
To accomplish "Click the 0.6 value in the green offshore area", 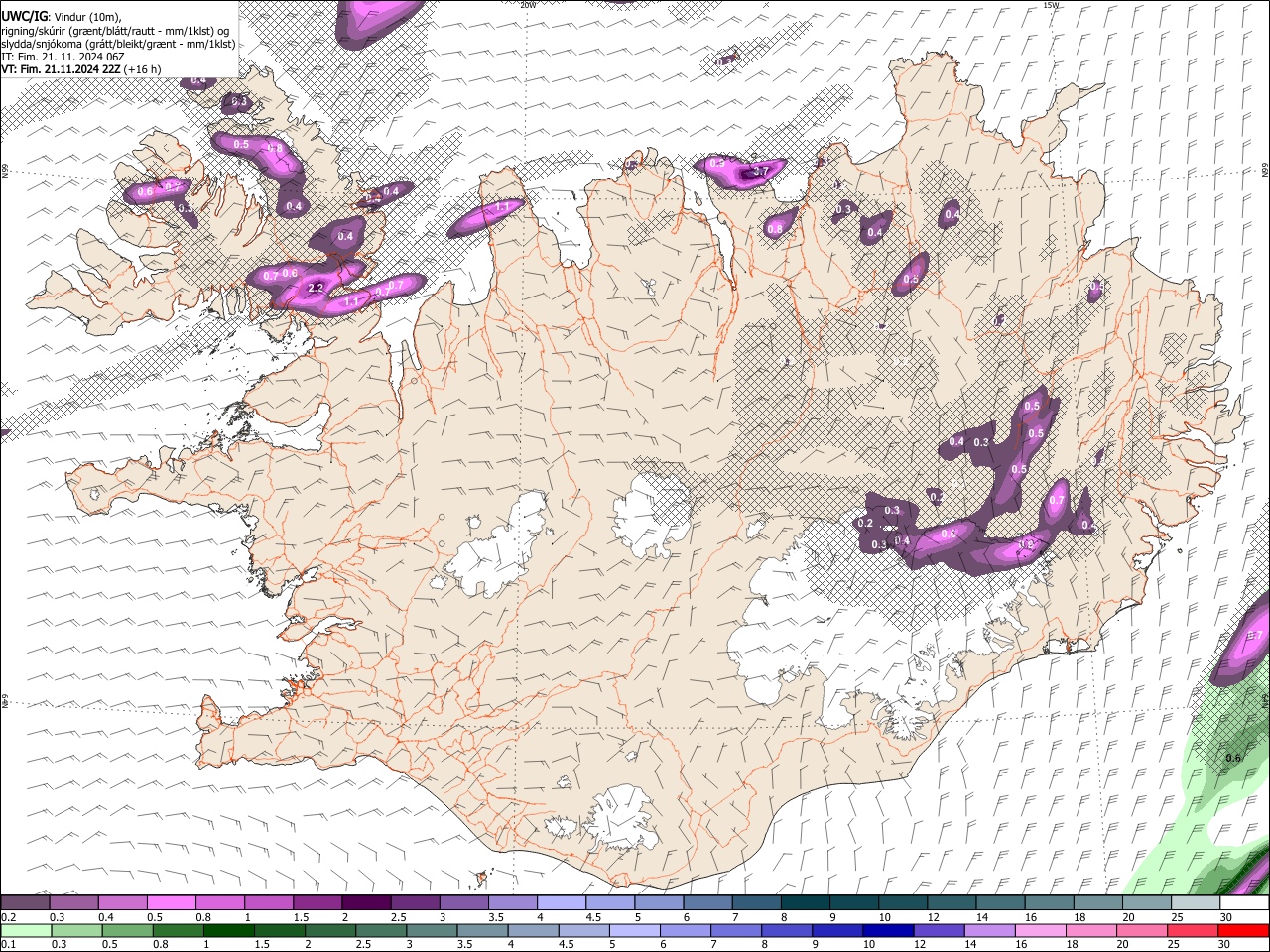I will pos(1233,758).
